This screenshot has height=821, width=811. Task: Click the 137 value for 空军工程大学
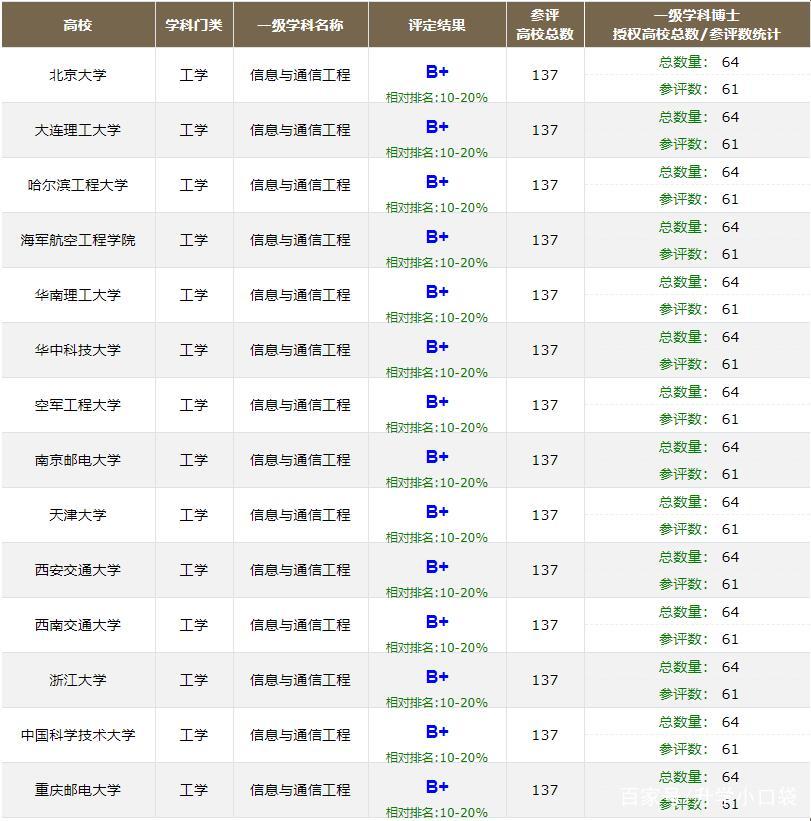click(x=545, y=405)
